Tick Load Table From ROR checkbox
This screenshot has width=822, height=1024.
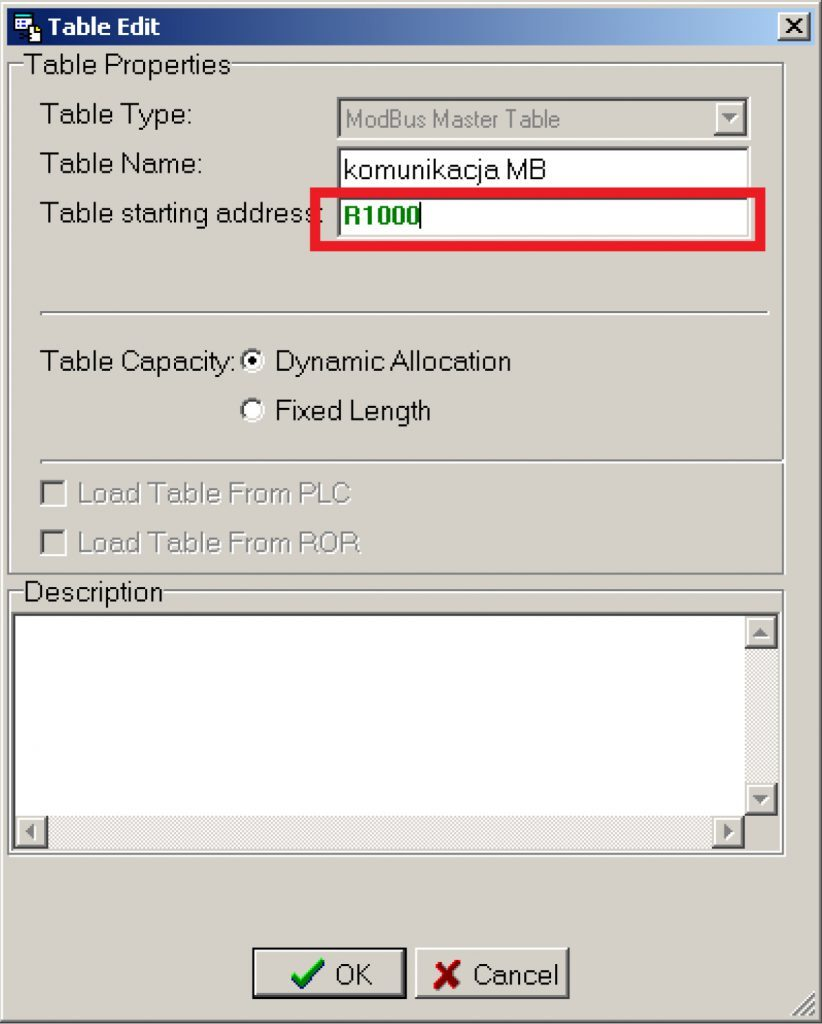pyautogui.click(x=53, y=543)
